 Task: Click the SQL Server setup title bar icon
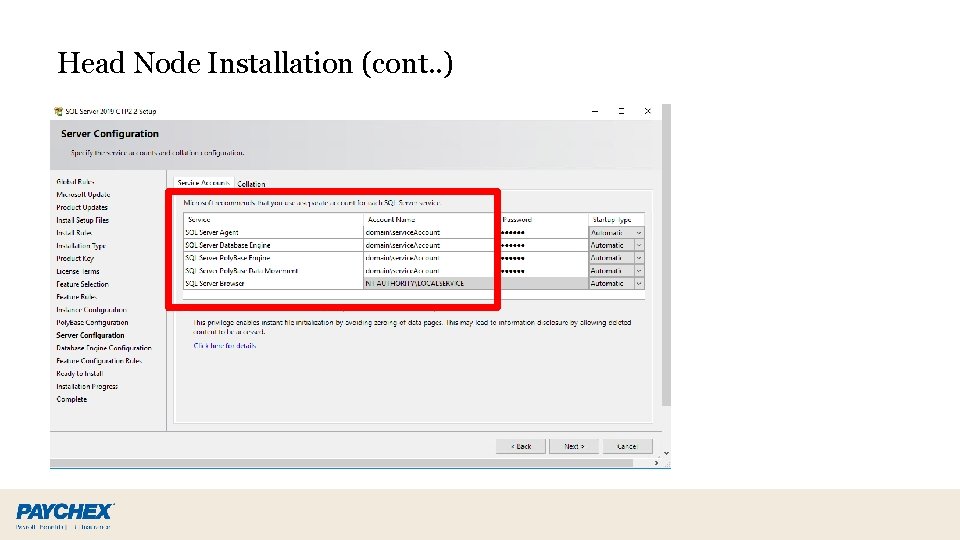point(58,111)
